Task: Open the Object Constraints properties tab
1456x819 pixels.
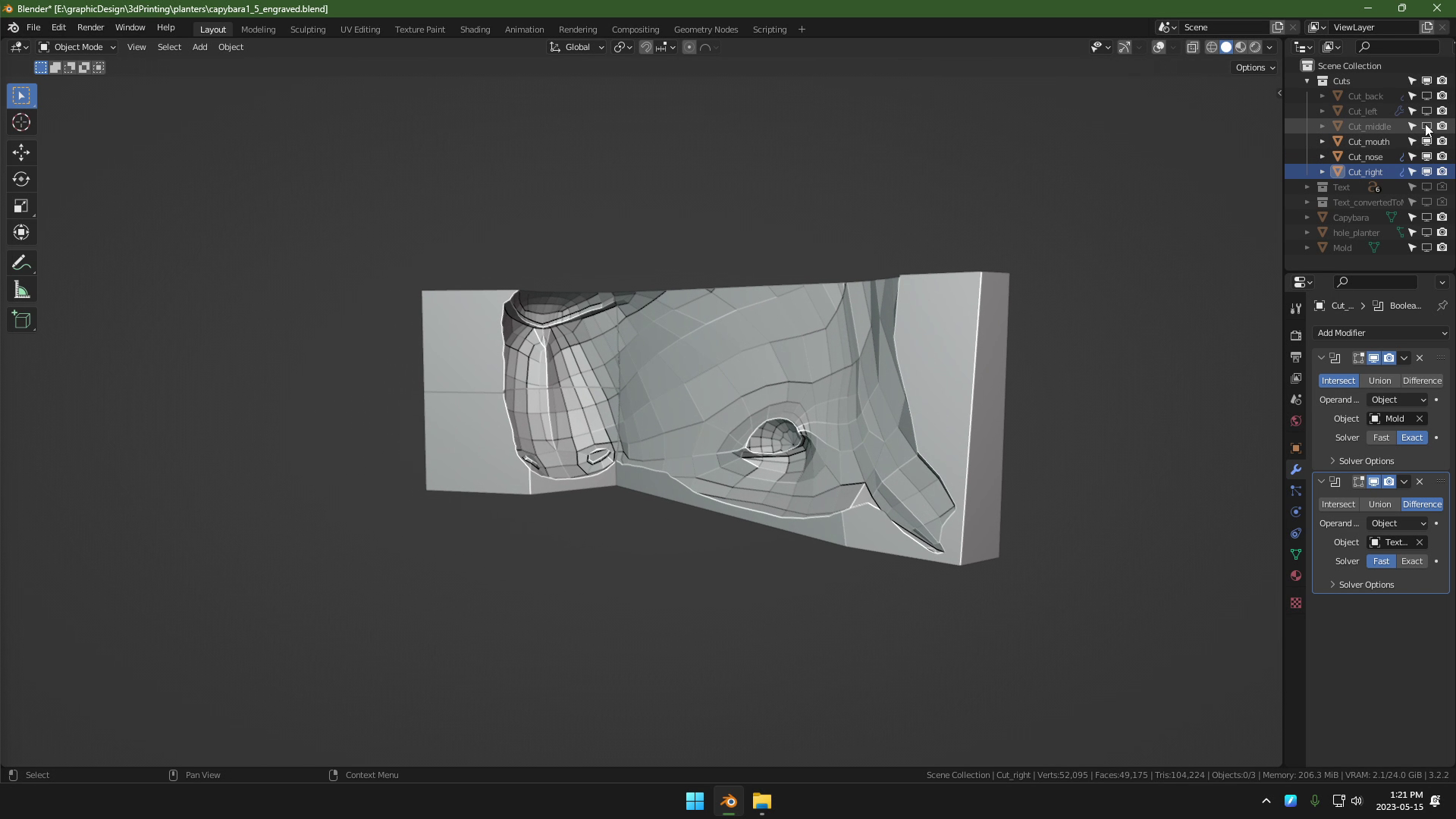Action: pos(1296,533)
